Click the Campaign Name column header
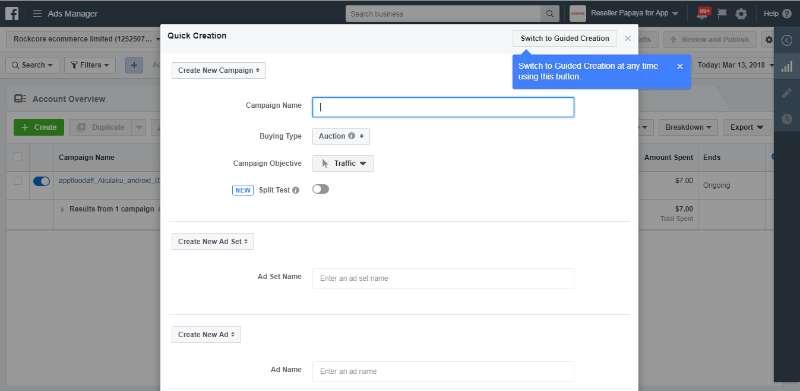 [86, 157]
